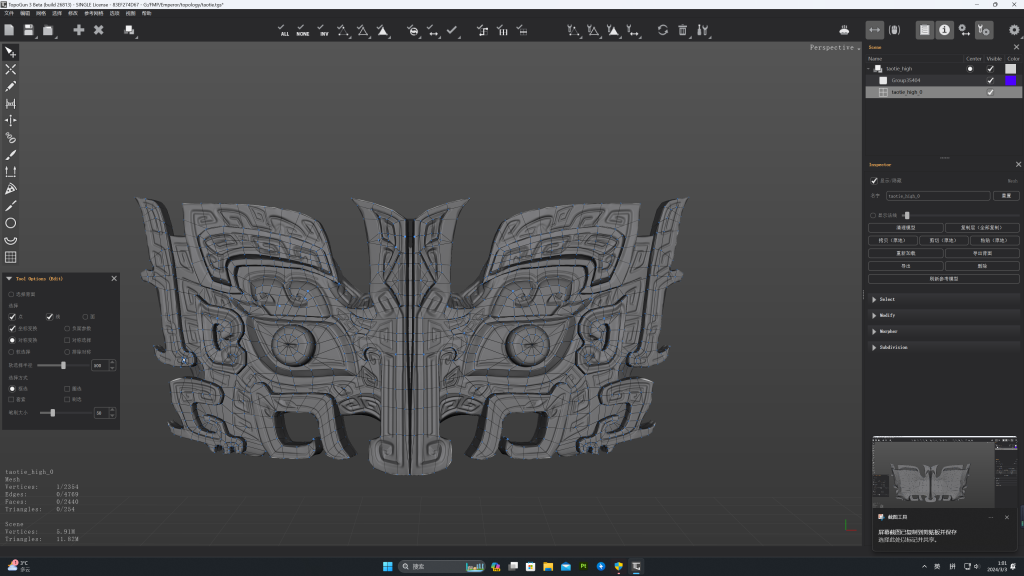The height and width of the screenshot is (576, 1024).
Task: Click the X delete icon in top toolbar
Action: [x=99, y=30]
